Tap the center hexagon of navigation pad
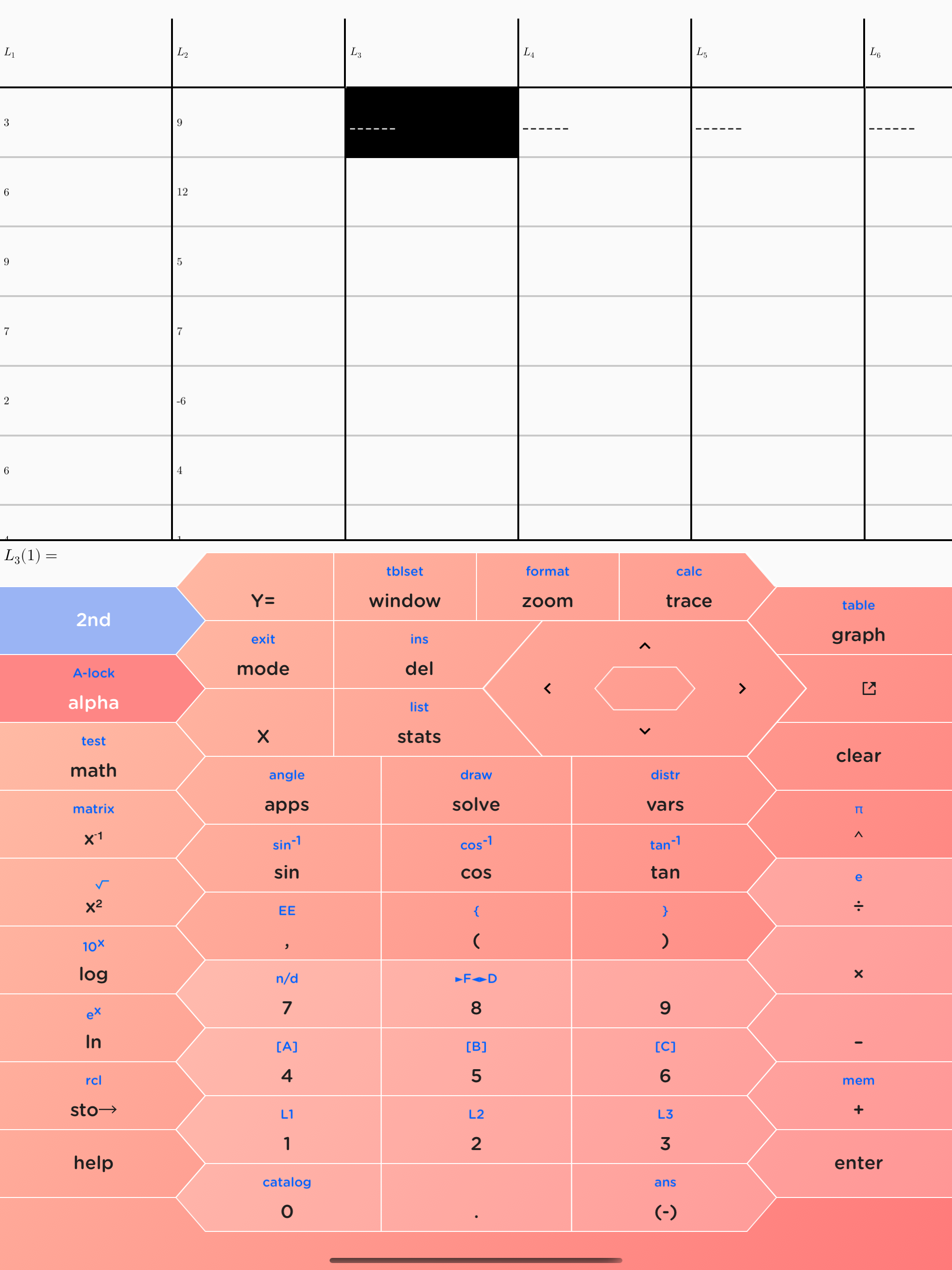 click(645, 688)
